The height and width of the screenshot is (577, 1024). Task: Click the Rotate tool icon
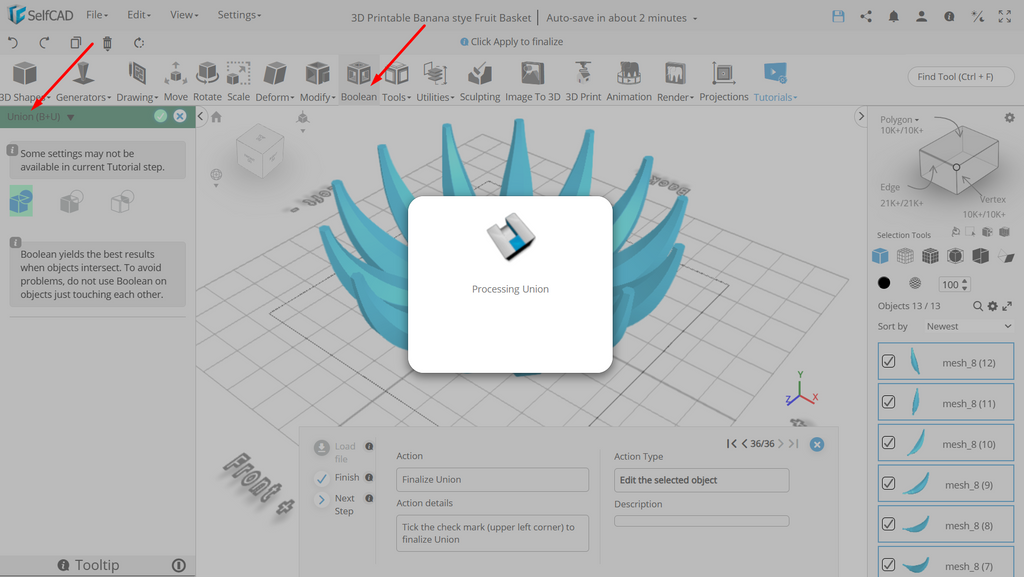click(x=207, y=73)
